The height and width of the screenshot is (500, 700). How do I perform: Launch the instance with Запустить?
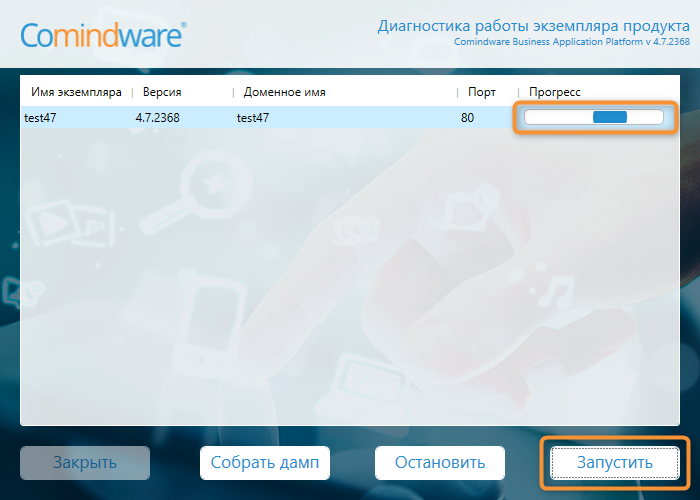click(615, 462)
